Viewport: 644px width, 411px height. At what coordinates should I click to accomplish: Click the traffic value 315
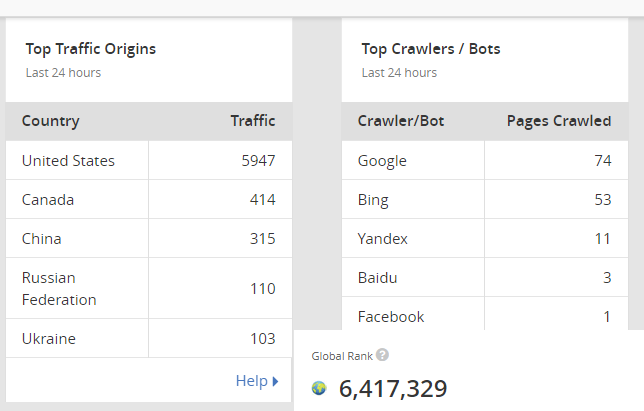click(263, 239)
